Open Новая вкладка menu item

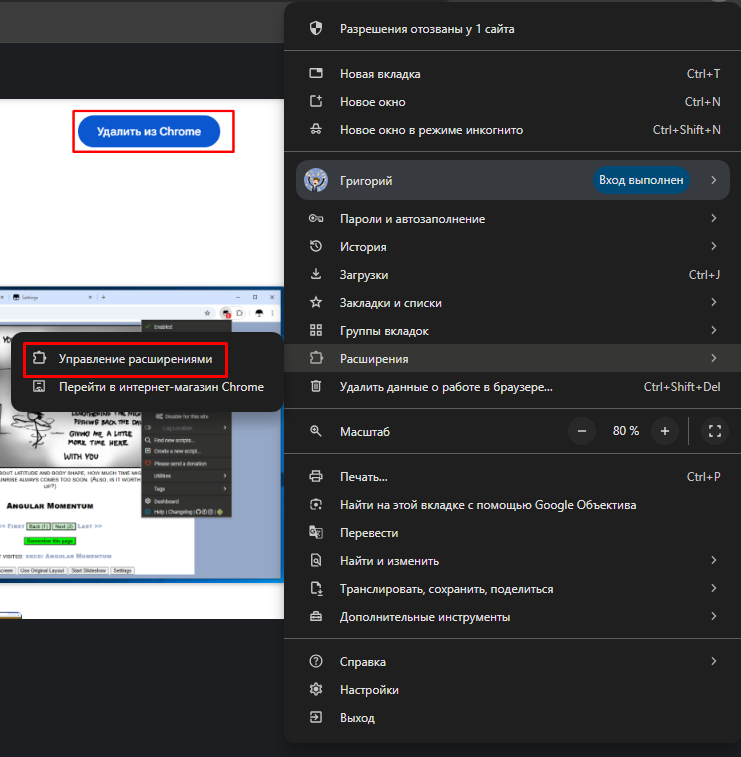pyautogui.click(x=513, y=74)
